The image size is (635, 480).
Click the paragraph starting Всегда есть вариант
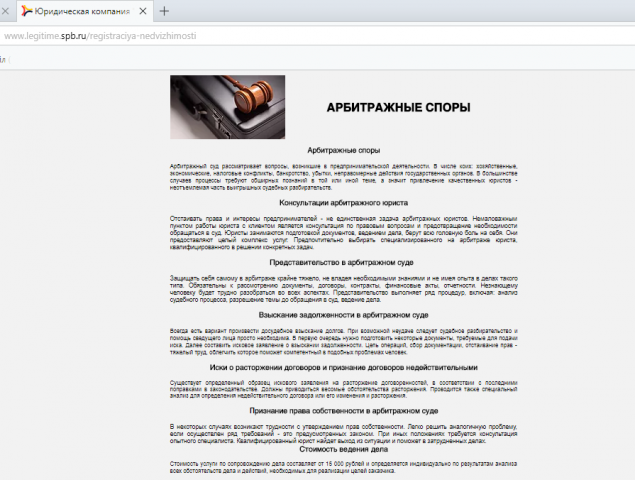(x=343, y=341)
